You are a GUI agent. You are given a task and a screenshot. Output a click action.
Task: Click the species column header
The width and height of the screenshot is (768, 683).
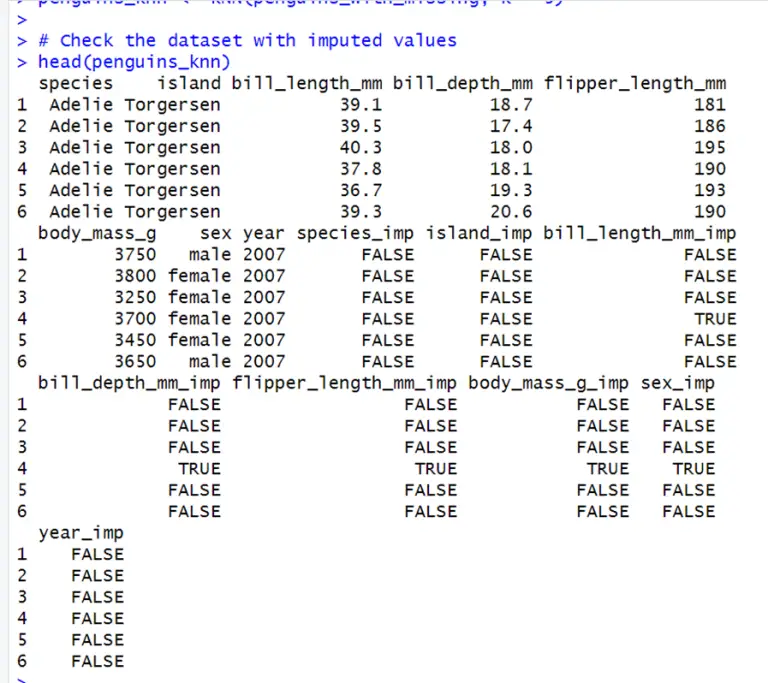click(x=75, y=83)
